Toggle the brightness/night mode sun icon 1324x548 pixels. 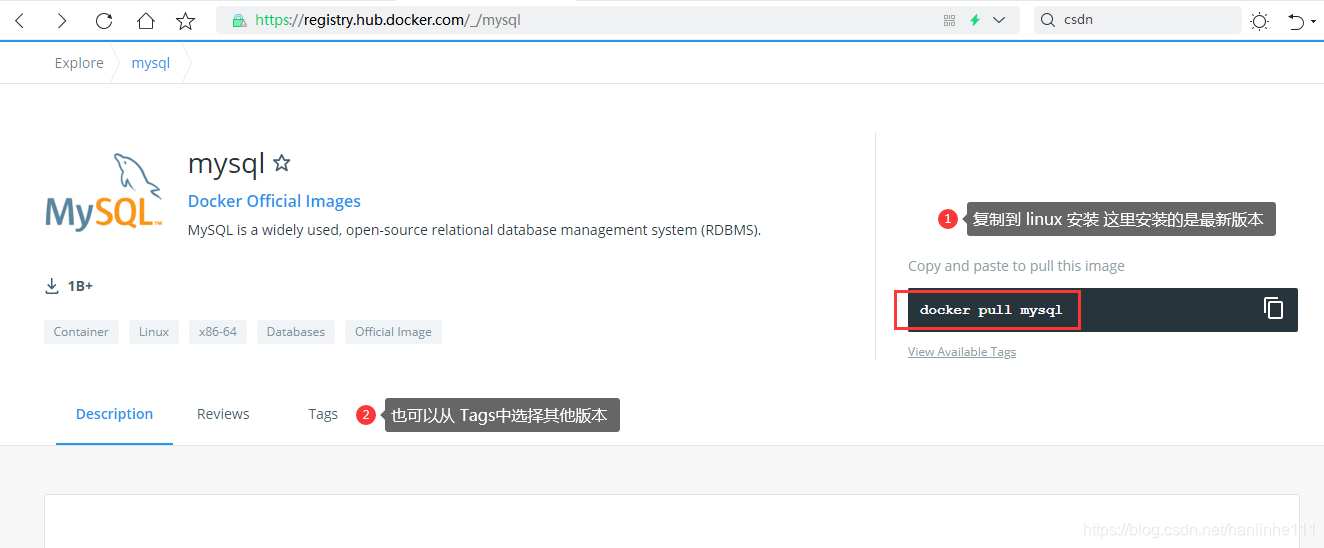pyautogui.click(x=1259, y=21)
